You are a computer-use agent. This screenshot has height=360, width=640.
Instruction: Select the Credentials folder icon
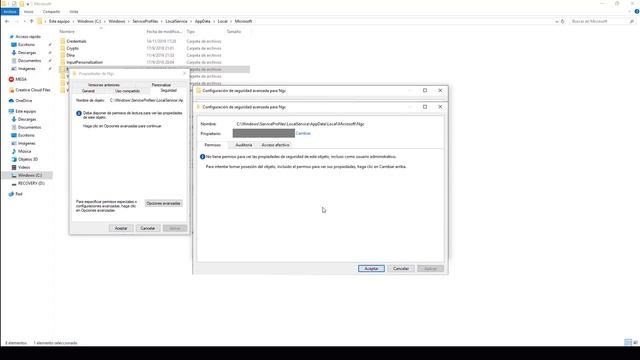pyautogui.click(x=62, y=41)
